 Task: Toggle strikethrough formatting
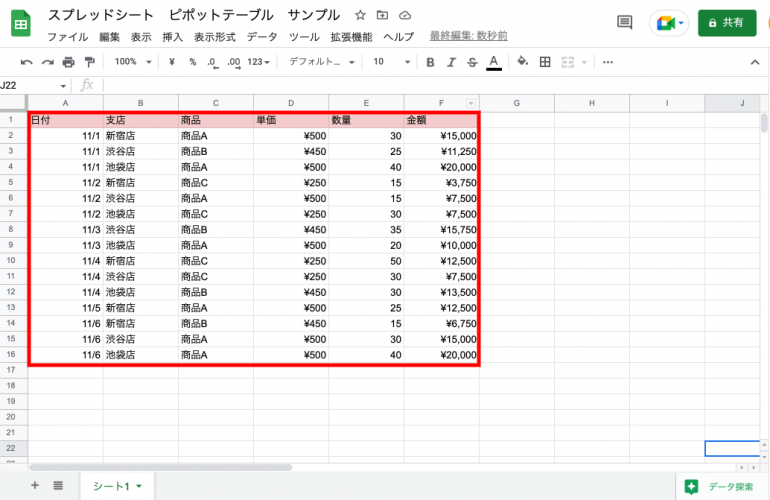point(472,62)
